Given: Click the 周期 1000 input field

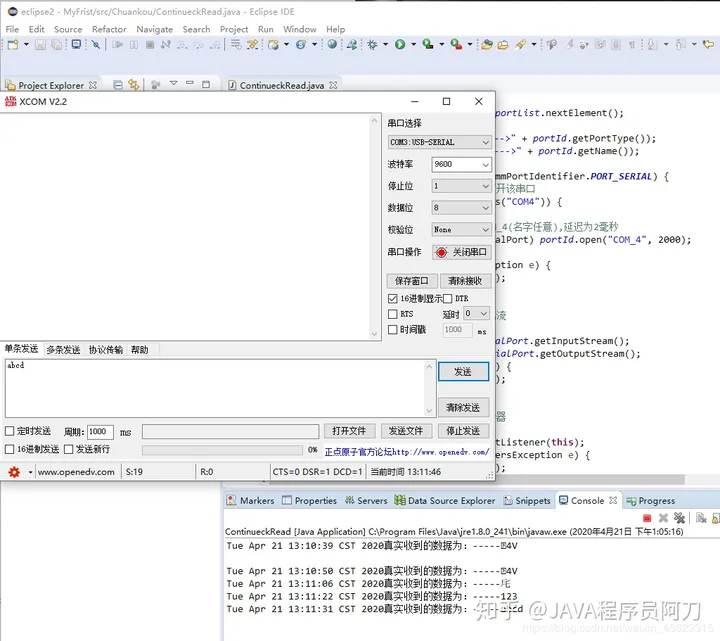Looking at the screenshot, I should [x=100, y=432].
